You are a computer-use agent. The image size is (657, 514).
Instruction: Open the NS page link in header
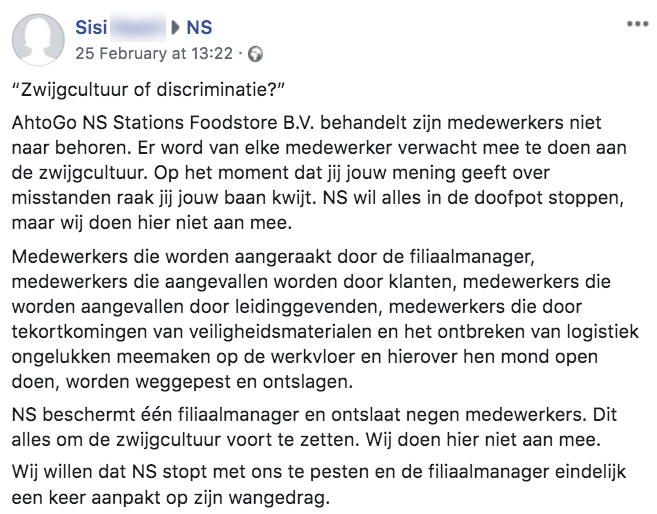[x=200, y=26]
